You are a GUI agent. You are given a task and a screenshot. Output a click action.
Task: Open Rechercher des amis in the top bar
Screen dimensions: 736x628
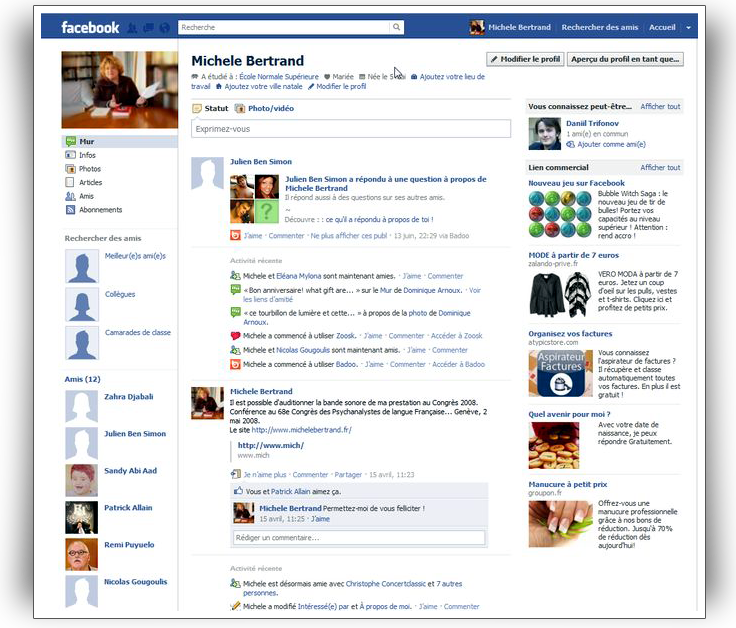coord(599,27)
